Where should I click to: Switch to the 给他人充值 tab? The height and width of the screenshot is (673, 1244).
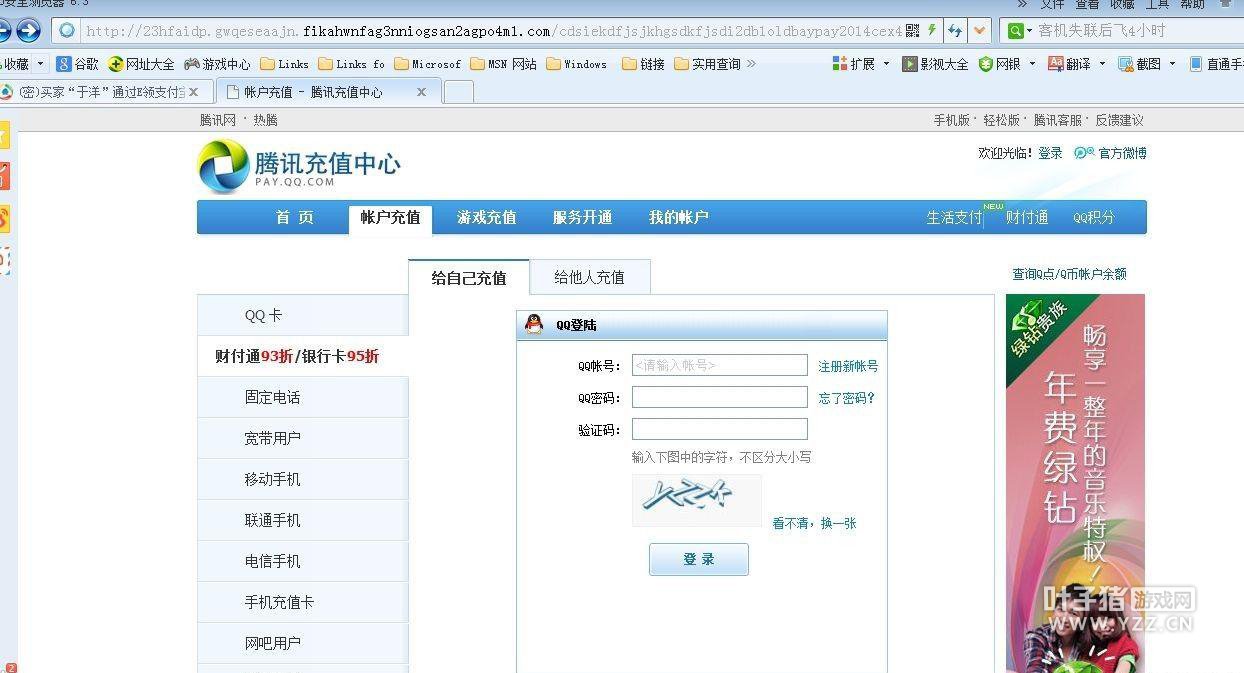point(589,277)
